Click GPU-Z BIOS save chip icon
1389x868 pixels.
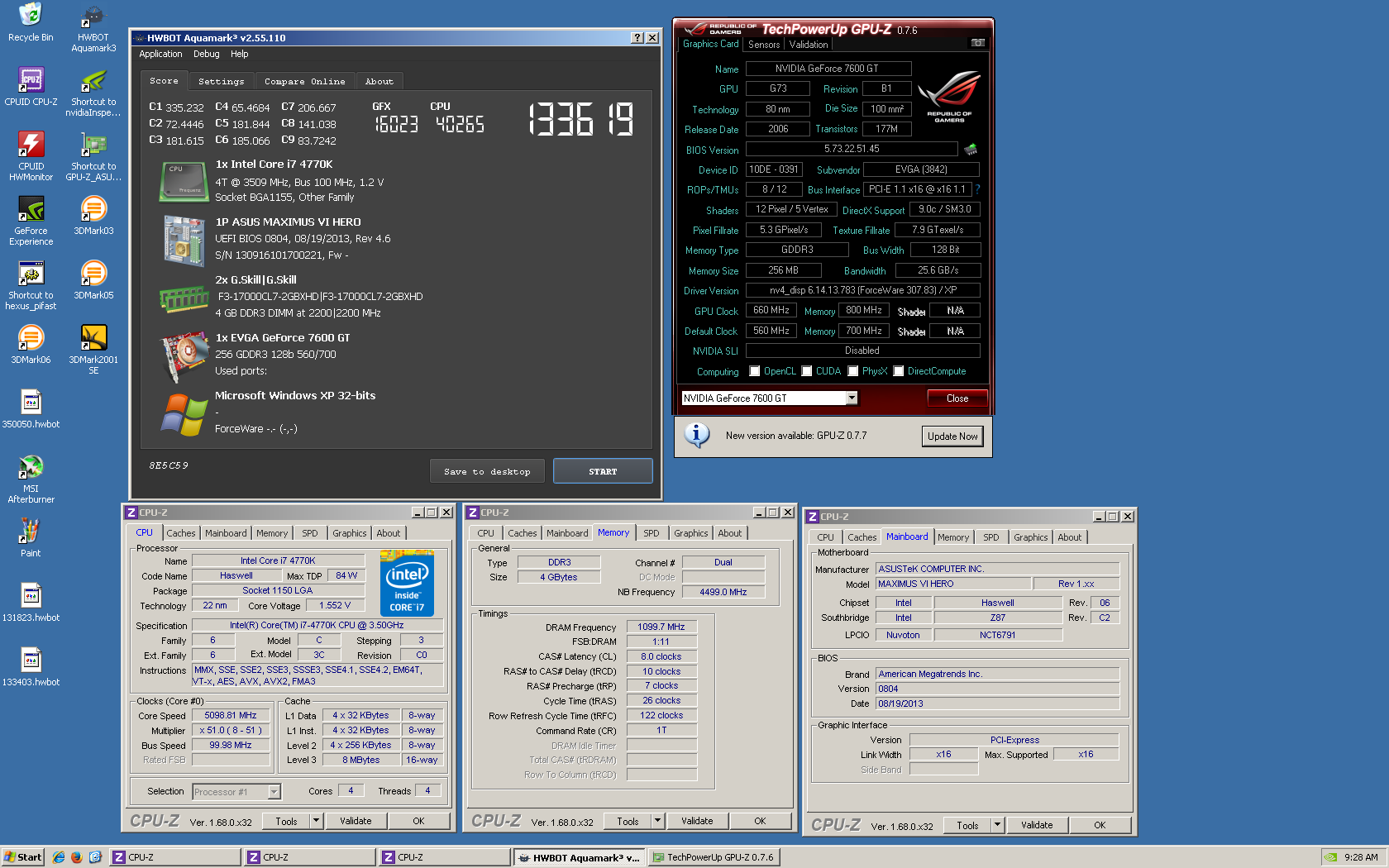971,150
